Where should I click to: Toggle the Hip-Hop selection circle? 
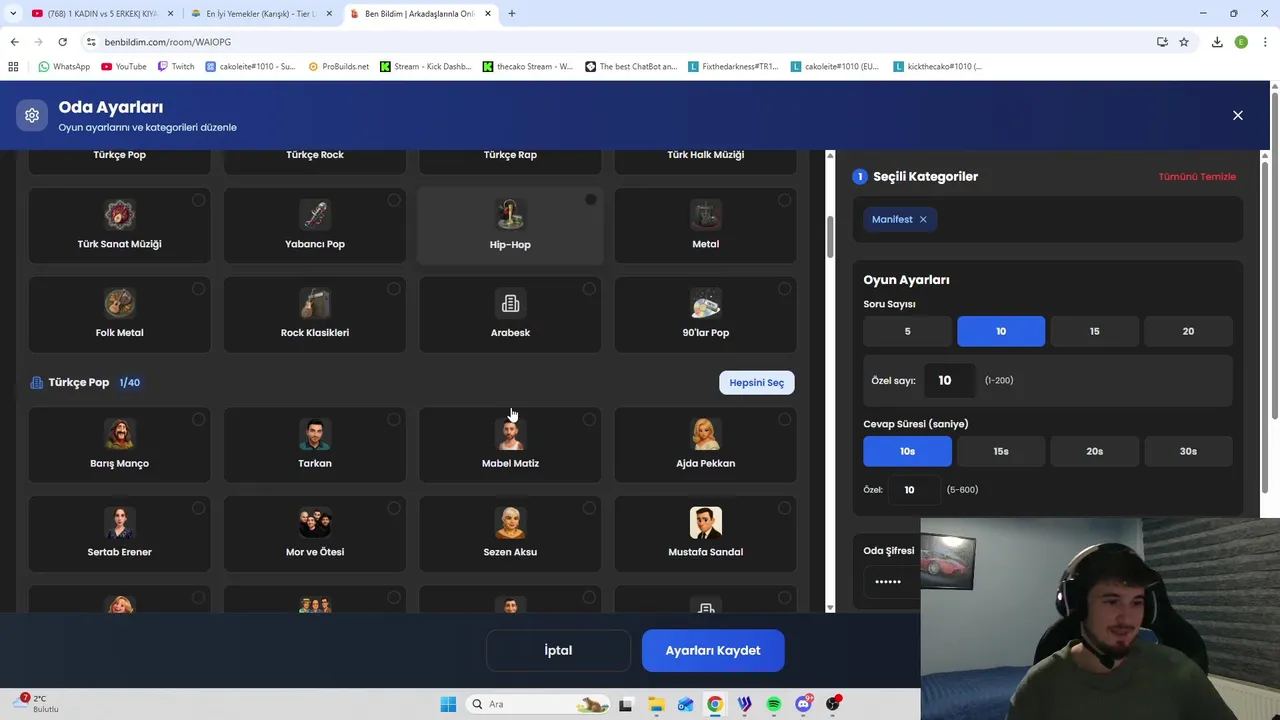pos(590,200)
